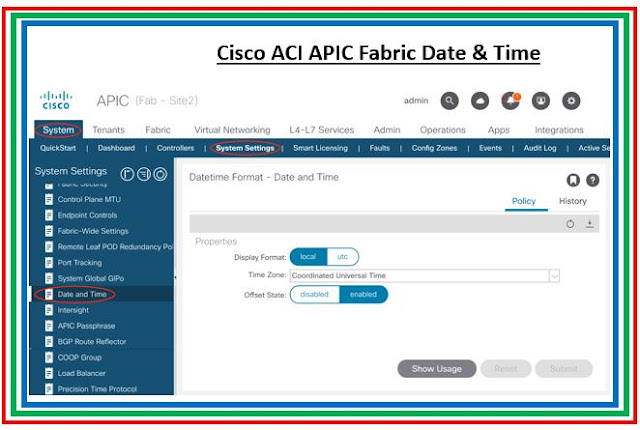Screen dimensions: 640x430
Task: Open the Tenants menu tab
Action: coord(109,130)
